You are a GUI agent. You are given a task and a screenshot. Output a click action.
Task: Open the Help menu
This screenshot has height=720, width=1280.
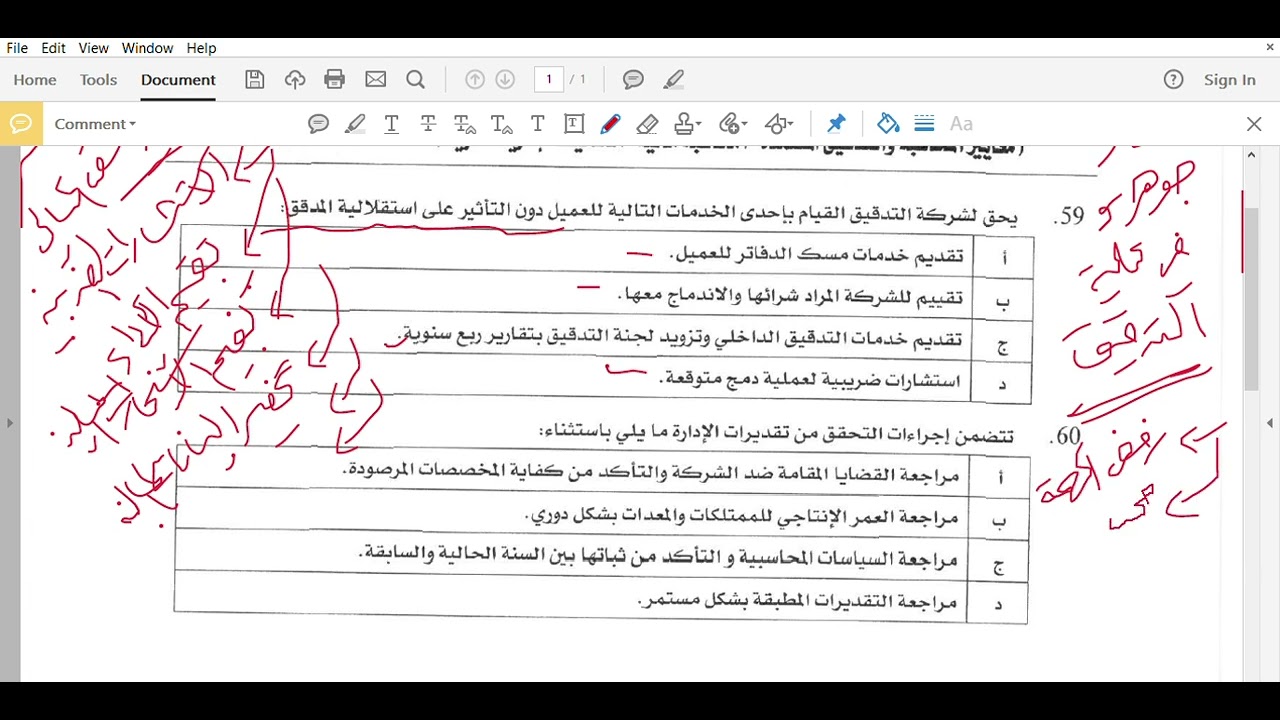tap(201, 48)
